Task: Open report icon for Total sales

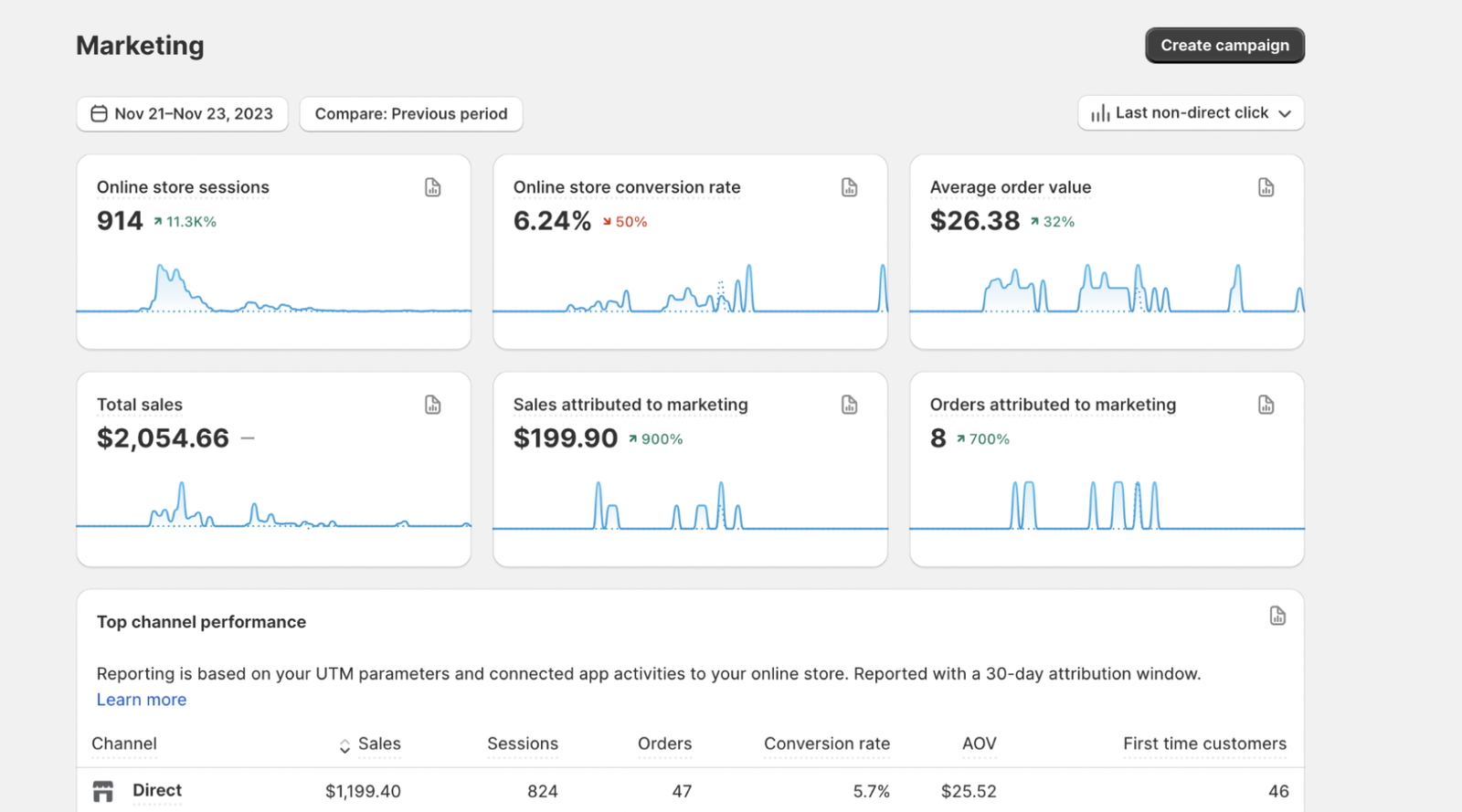Action: coord(433,405)
